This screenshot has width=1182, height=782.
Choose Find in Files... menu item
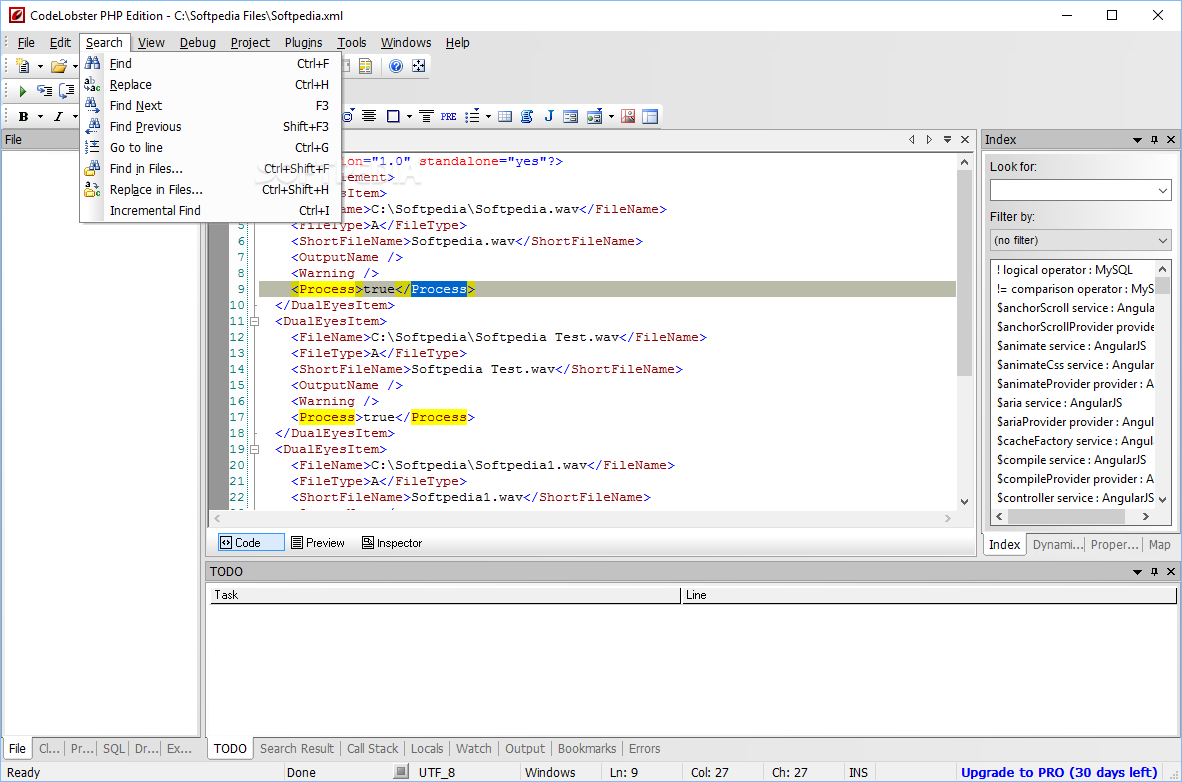pos(210,169)
